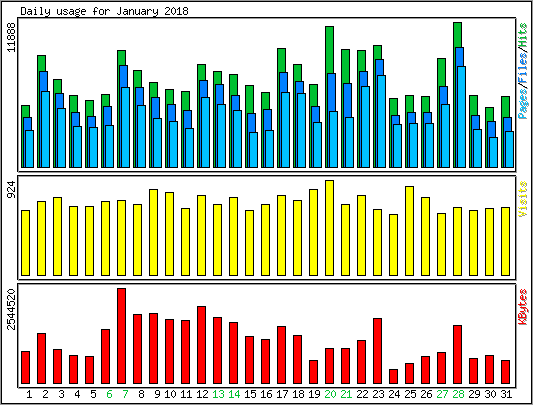Click green weekend day 21 label

click(346, 394)
